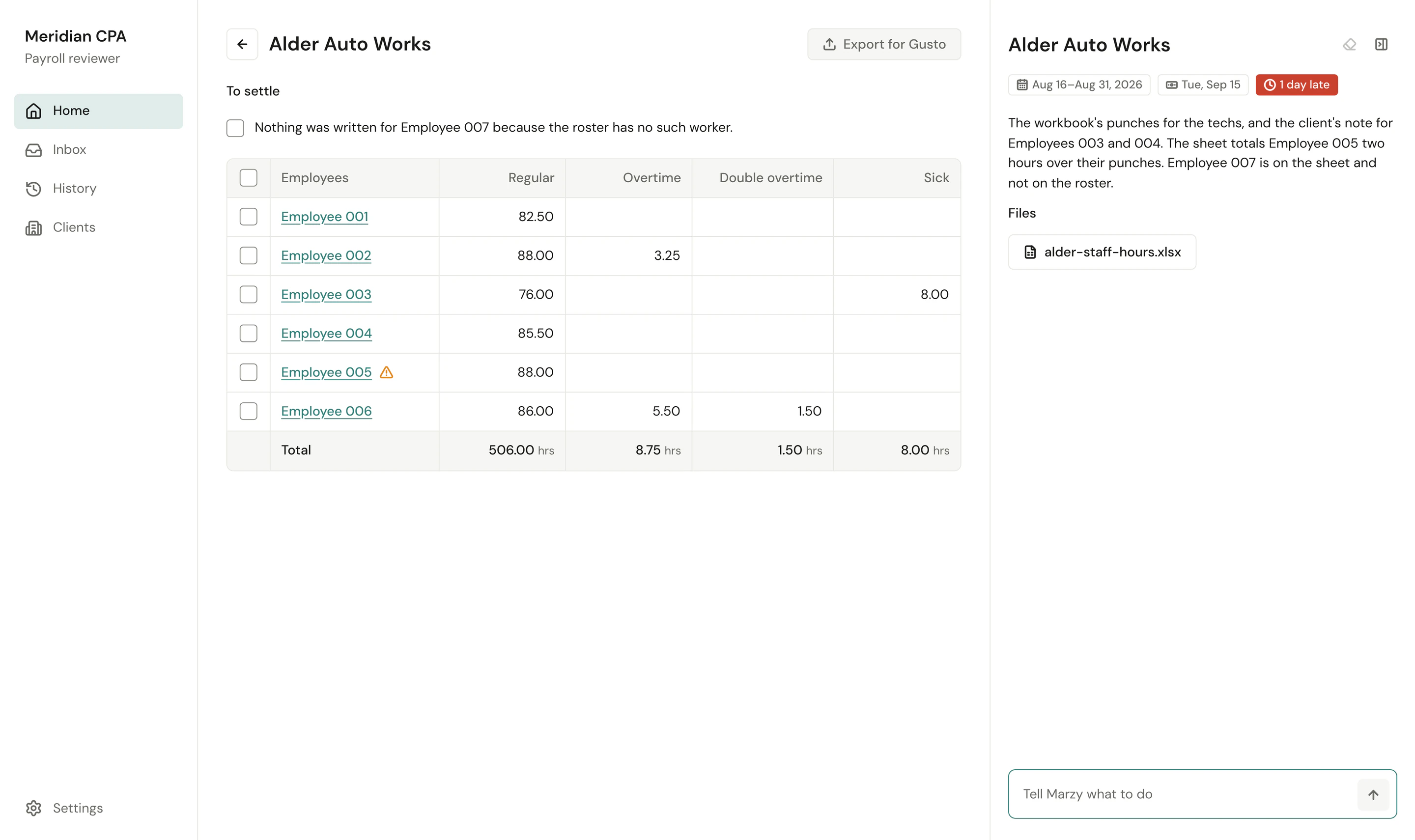
Task: Open the Employee 006 link
Action: click(327, 411)
